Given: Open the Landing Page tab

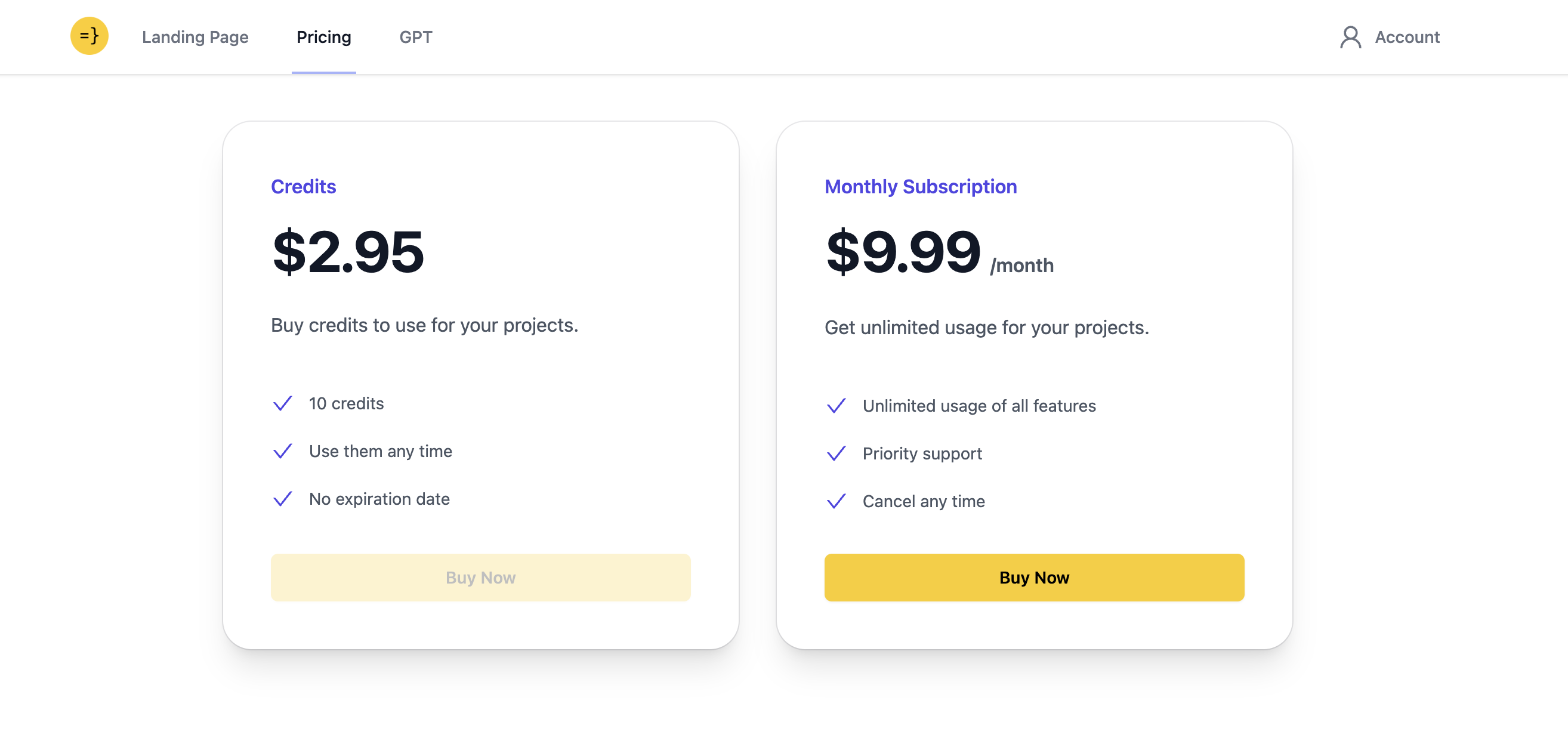Looking at the screenshot, I should pyautogui.click(x=195, y=37).
